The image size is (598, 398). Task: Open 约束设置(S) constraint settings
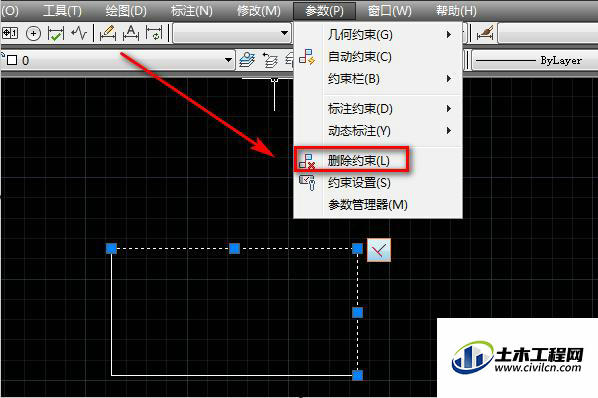pyautogui.click(x=378, y=183)
